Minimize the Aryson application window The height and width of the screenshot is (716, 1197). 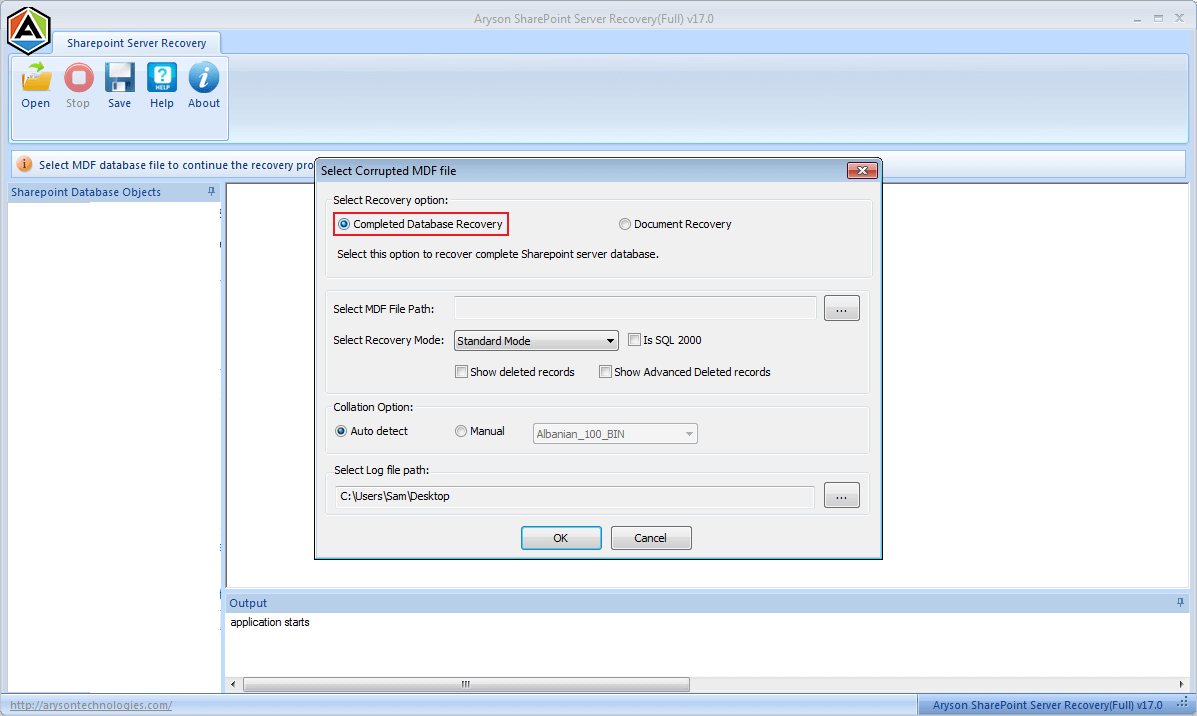(1137, 18)
